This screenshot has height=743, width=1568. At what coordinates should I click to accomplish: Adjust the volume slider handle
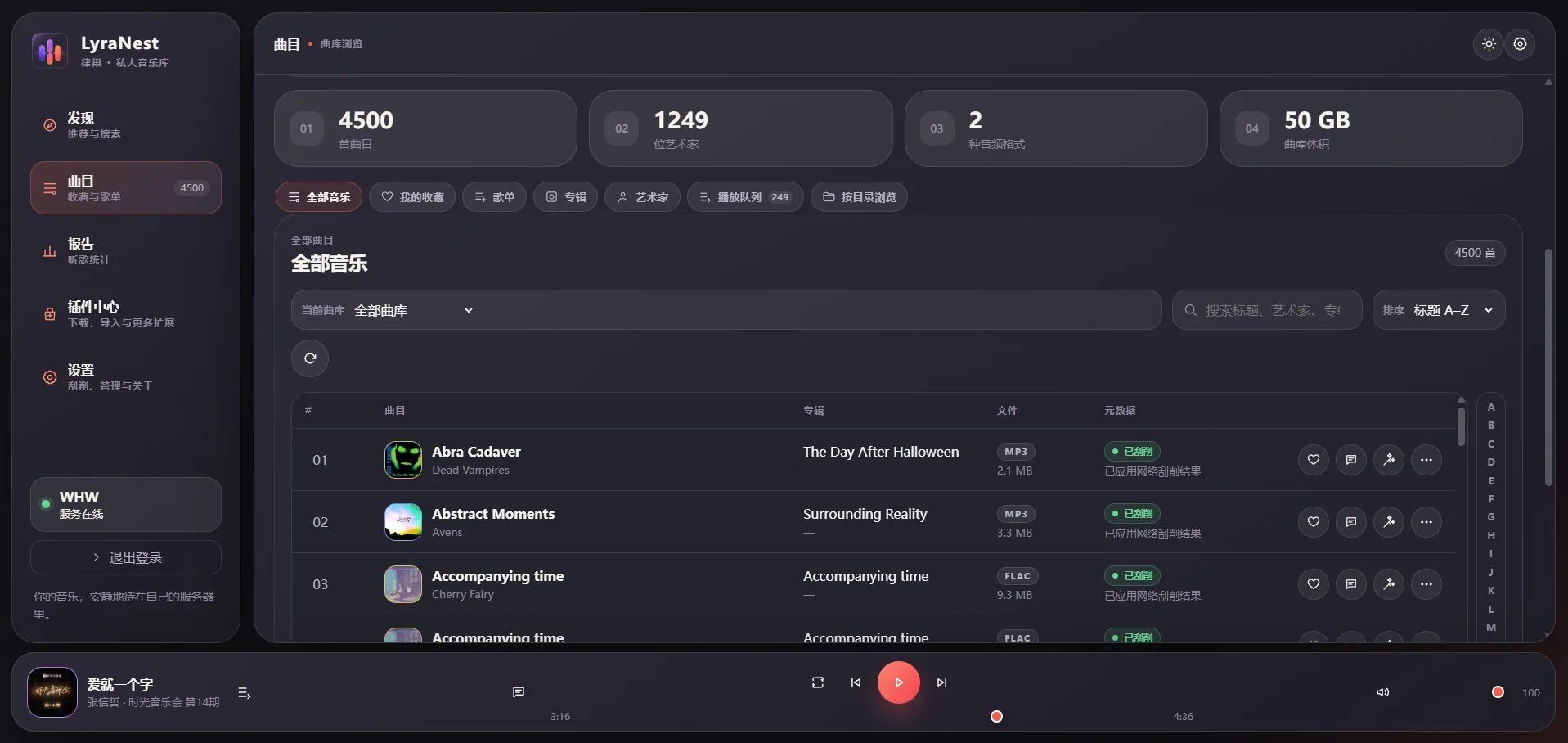tap(1498, 692)
